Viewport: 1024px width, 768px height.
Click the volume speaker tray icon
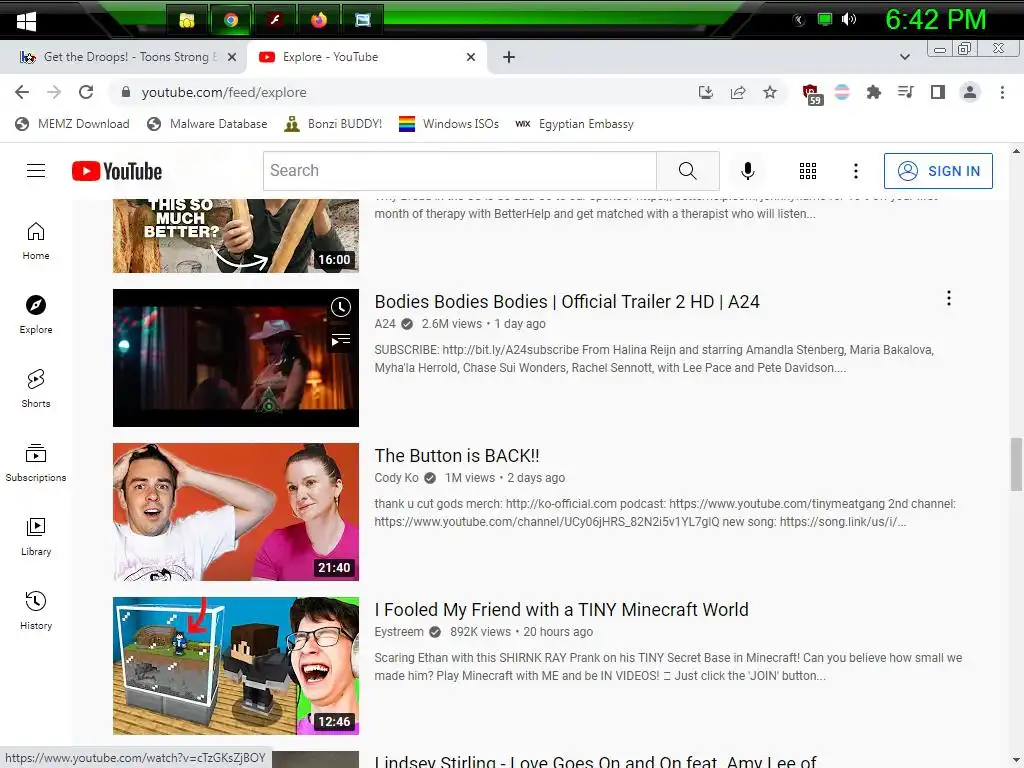[x=848, y=20]
